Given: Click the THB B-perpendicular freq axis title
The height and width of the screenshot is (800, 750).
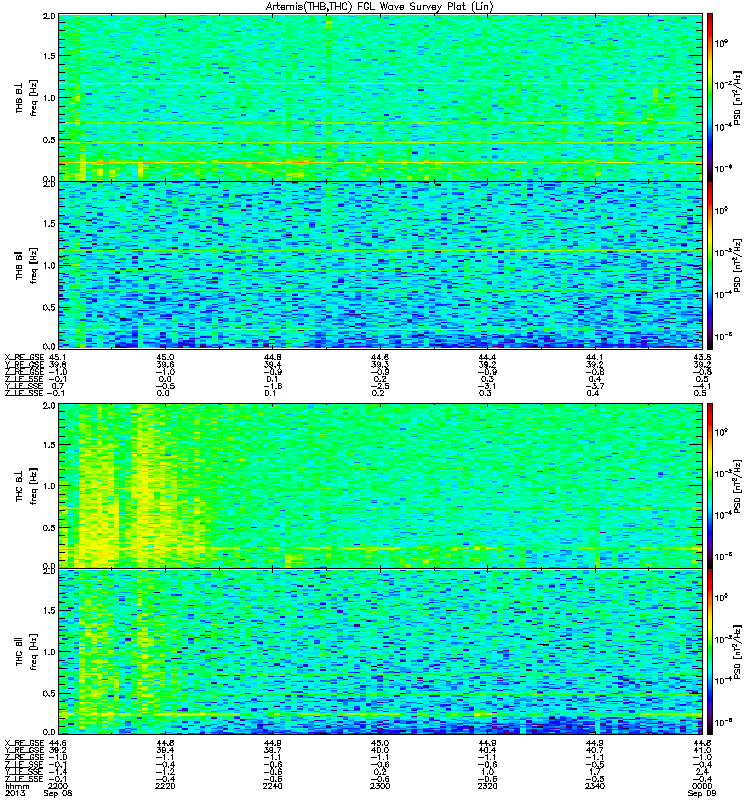Looking at the screenshot, I should pos(33,98).
